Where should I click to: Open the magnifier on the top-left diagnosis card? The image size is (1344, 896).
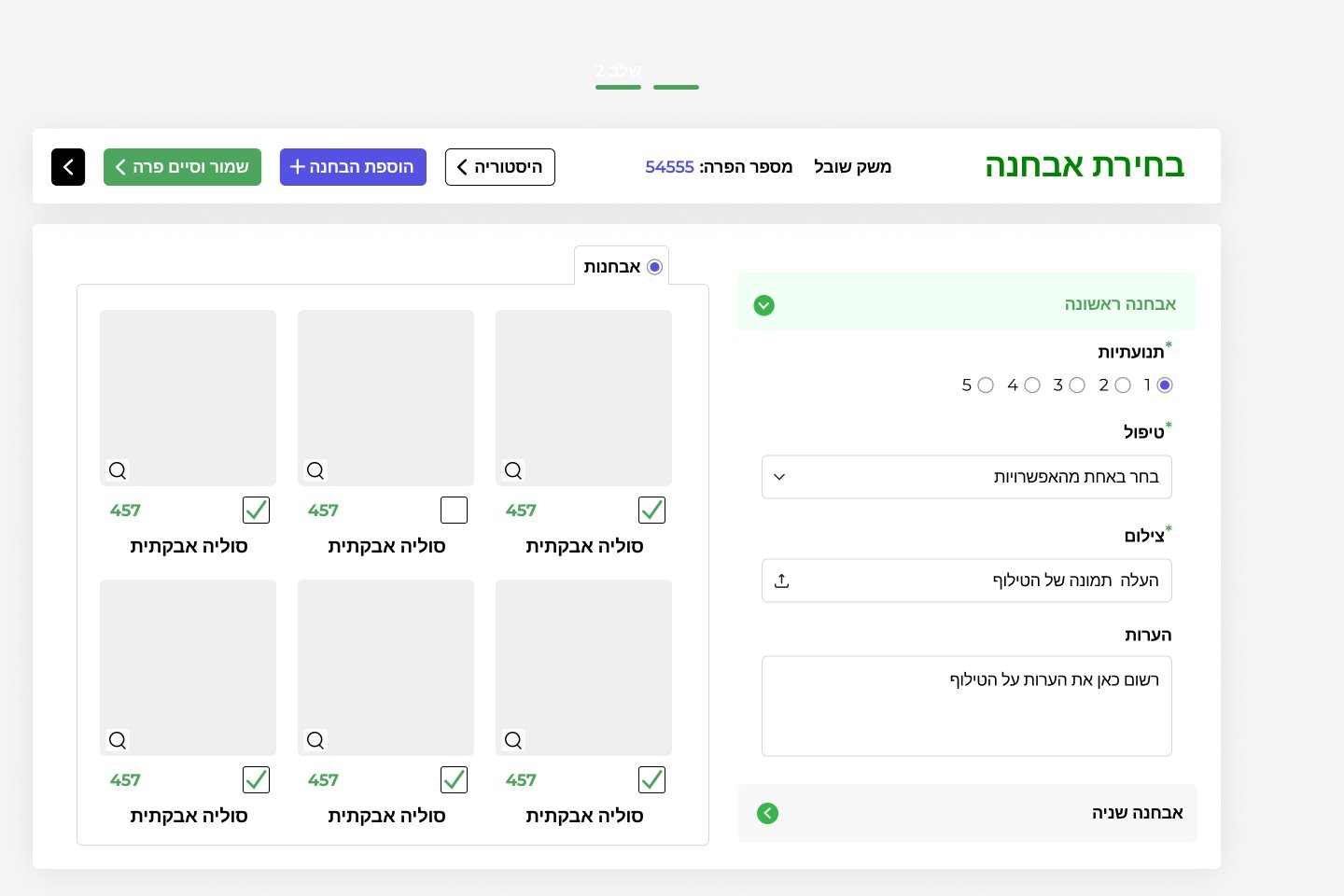[118, 470]
